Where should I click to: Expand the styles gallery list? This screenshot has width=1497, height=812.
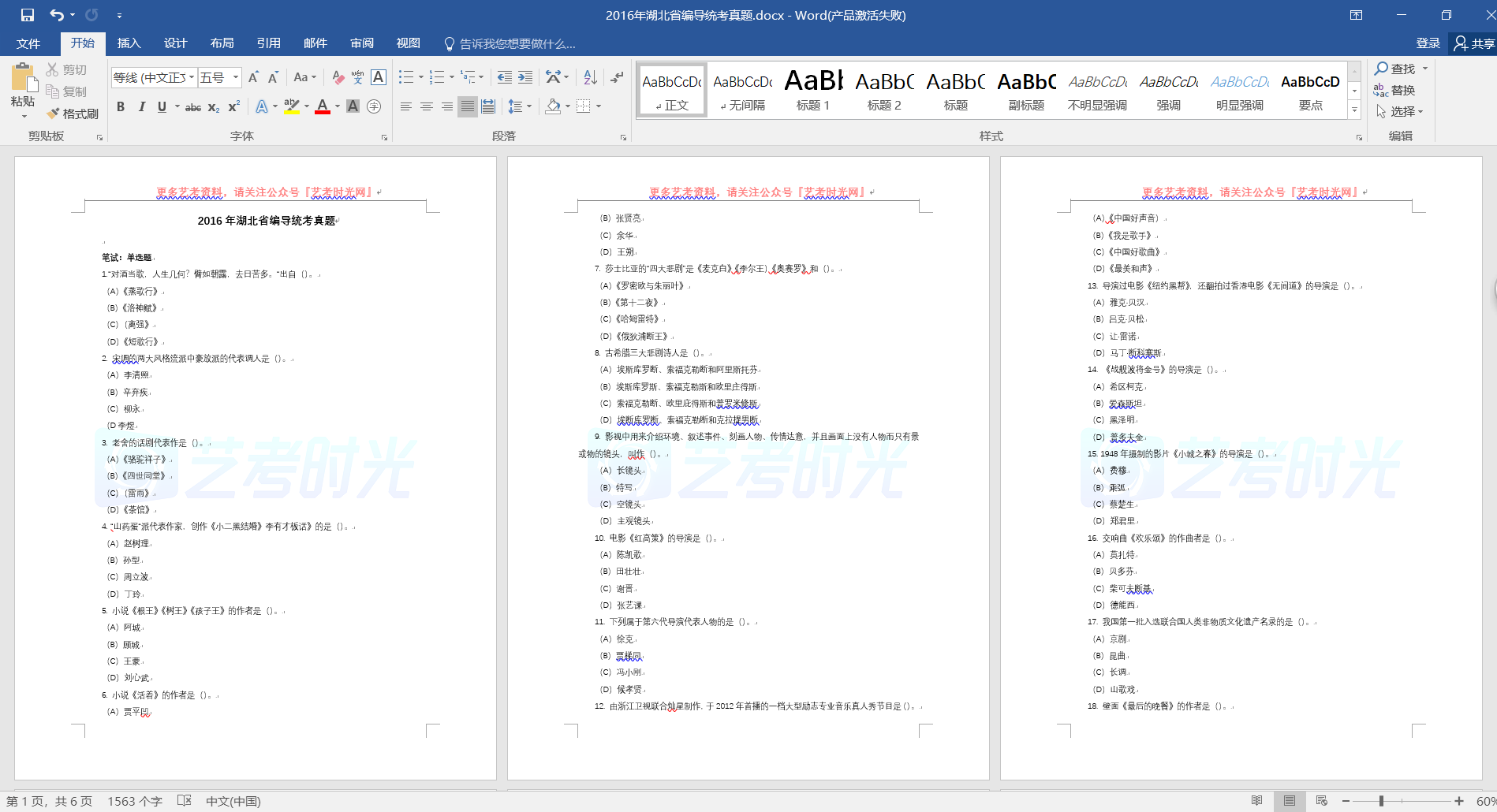tap(1355, 111)
